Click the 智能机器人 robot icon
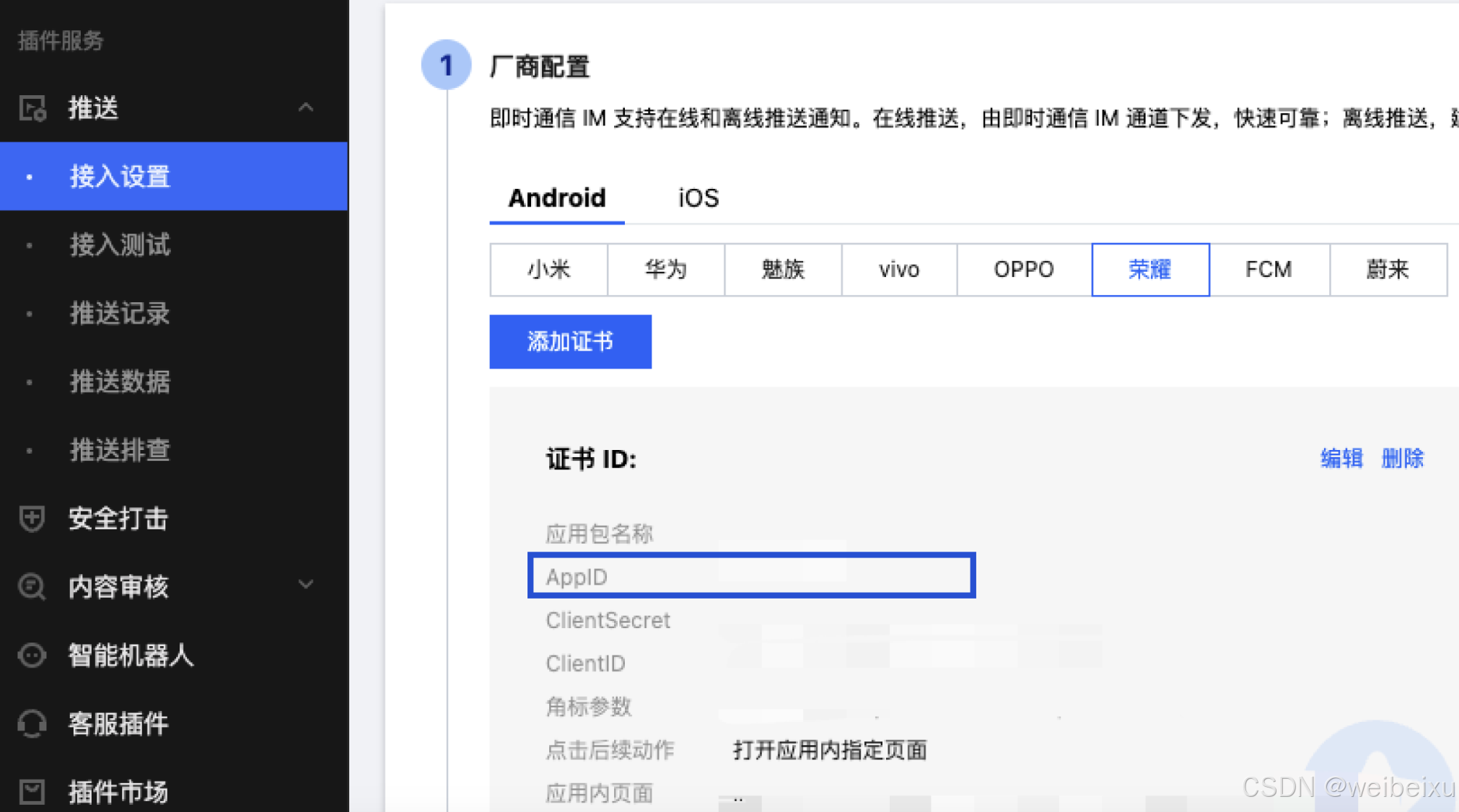Viewport: 1459px width, 812px height. coord(32,655)
